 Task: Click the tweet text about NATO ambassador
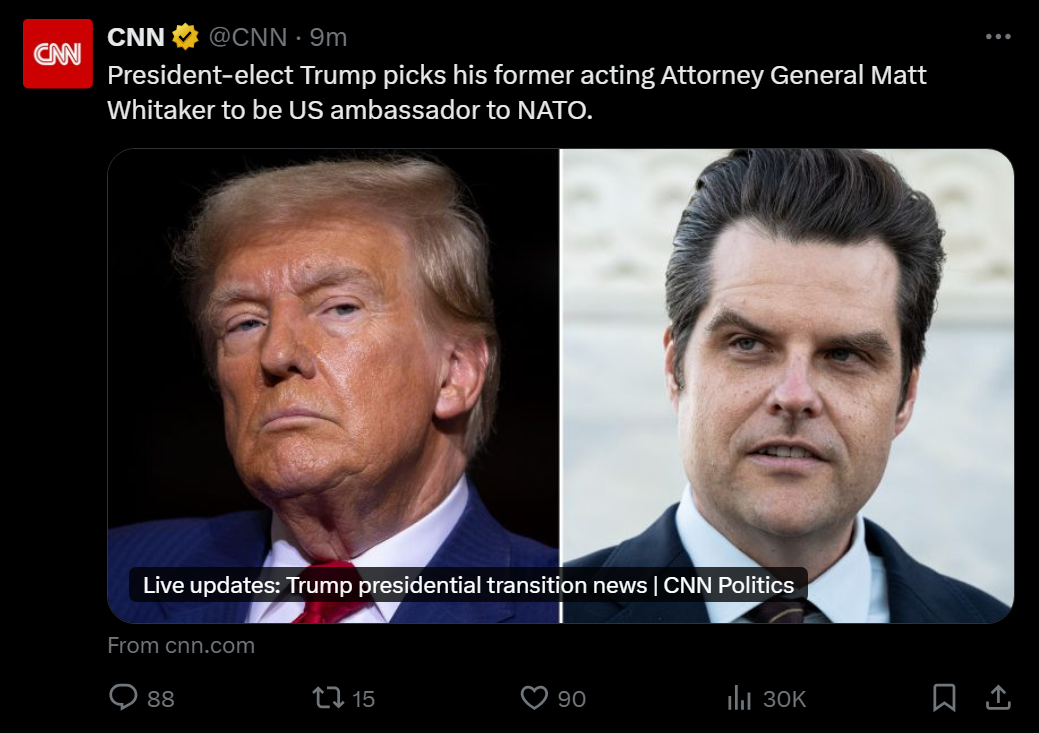pyautogui.click(x=517, y=92)
